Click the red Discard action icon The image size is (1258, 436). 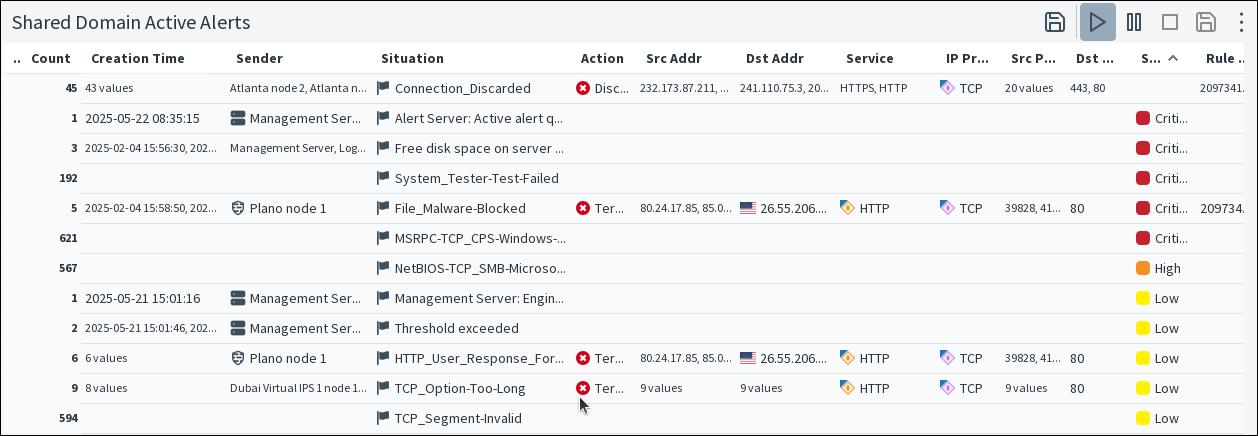(583, 88)
